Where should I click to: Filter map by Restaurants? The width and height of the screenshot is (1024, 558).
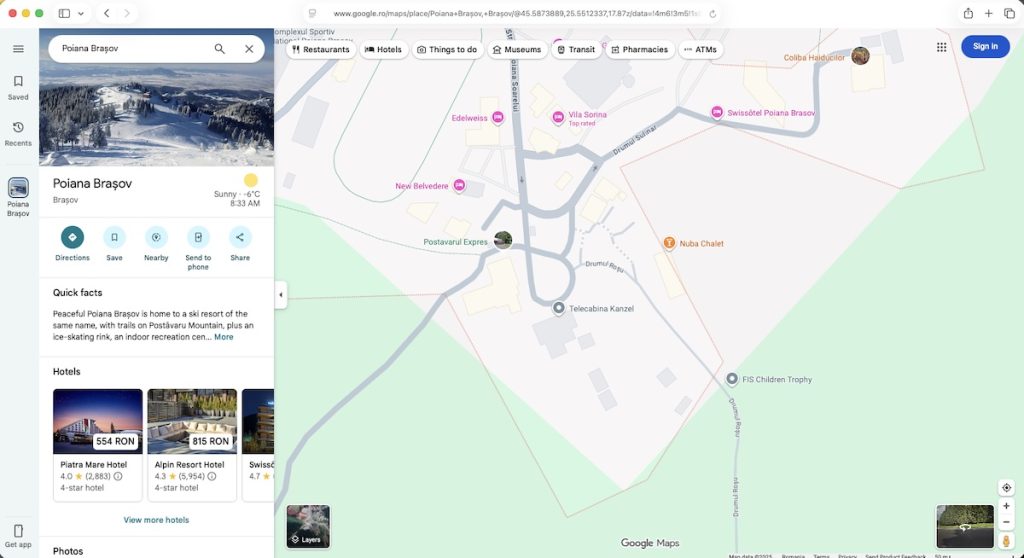[x=321, y=49]
